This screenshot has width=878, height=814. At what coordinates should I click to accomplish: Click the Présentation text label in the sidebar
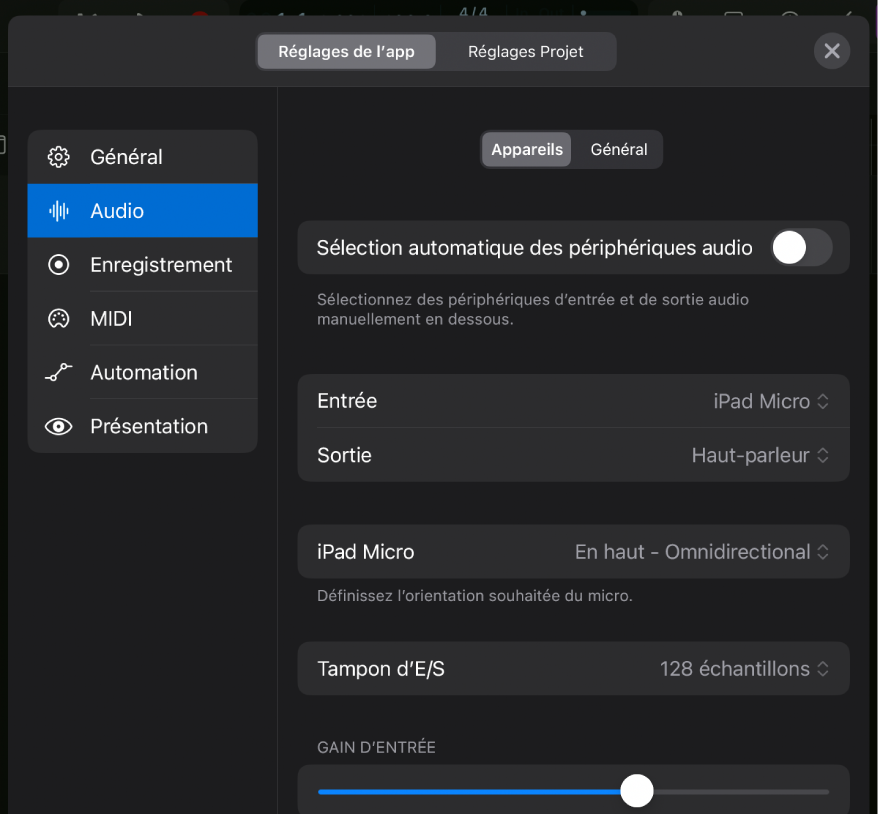click(149, 427)
